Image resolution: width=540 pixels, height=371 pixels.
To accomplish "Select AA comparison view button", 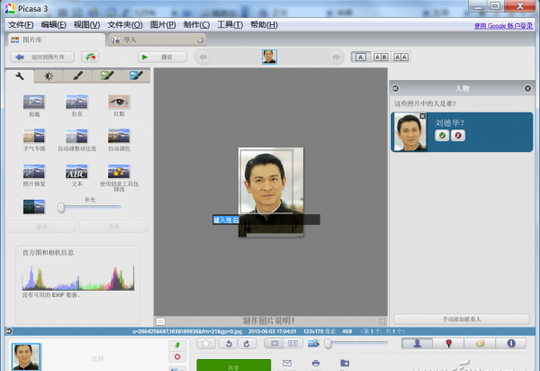I will [x=401, y=57].
